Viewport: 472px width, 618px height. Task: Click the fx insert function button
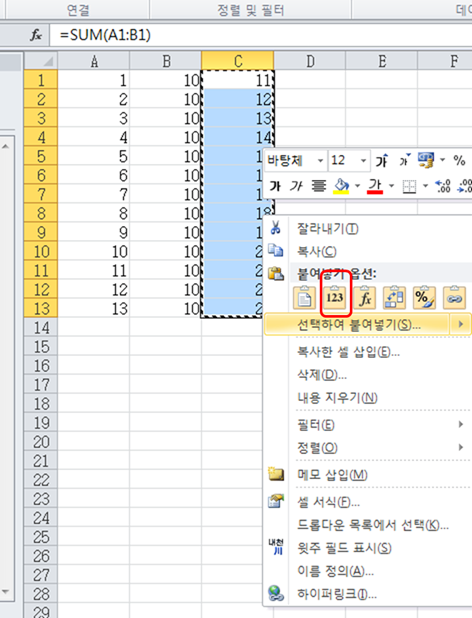coord(36,35)
